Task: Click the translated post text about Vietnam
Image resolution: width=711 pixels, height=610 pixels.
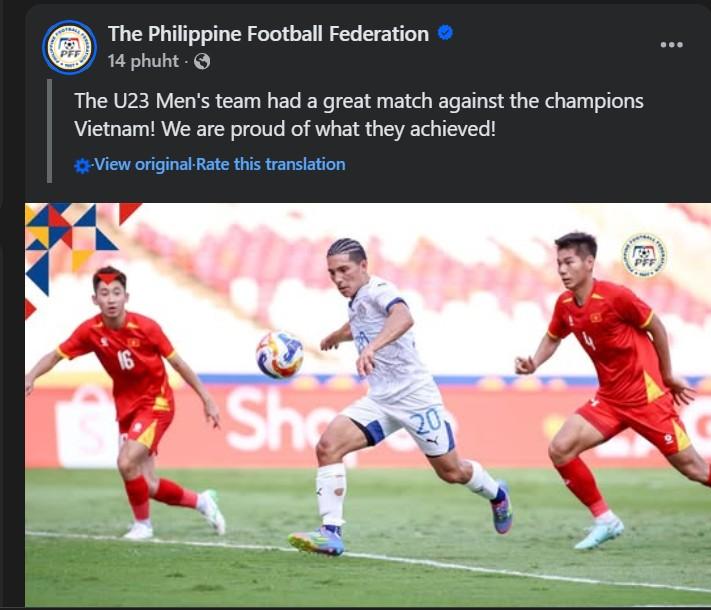Action: (359, 115)
